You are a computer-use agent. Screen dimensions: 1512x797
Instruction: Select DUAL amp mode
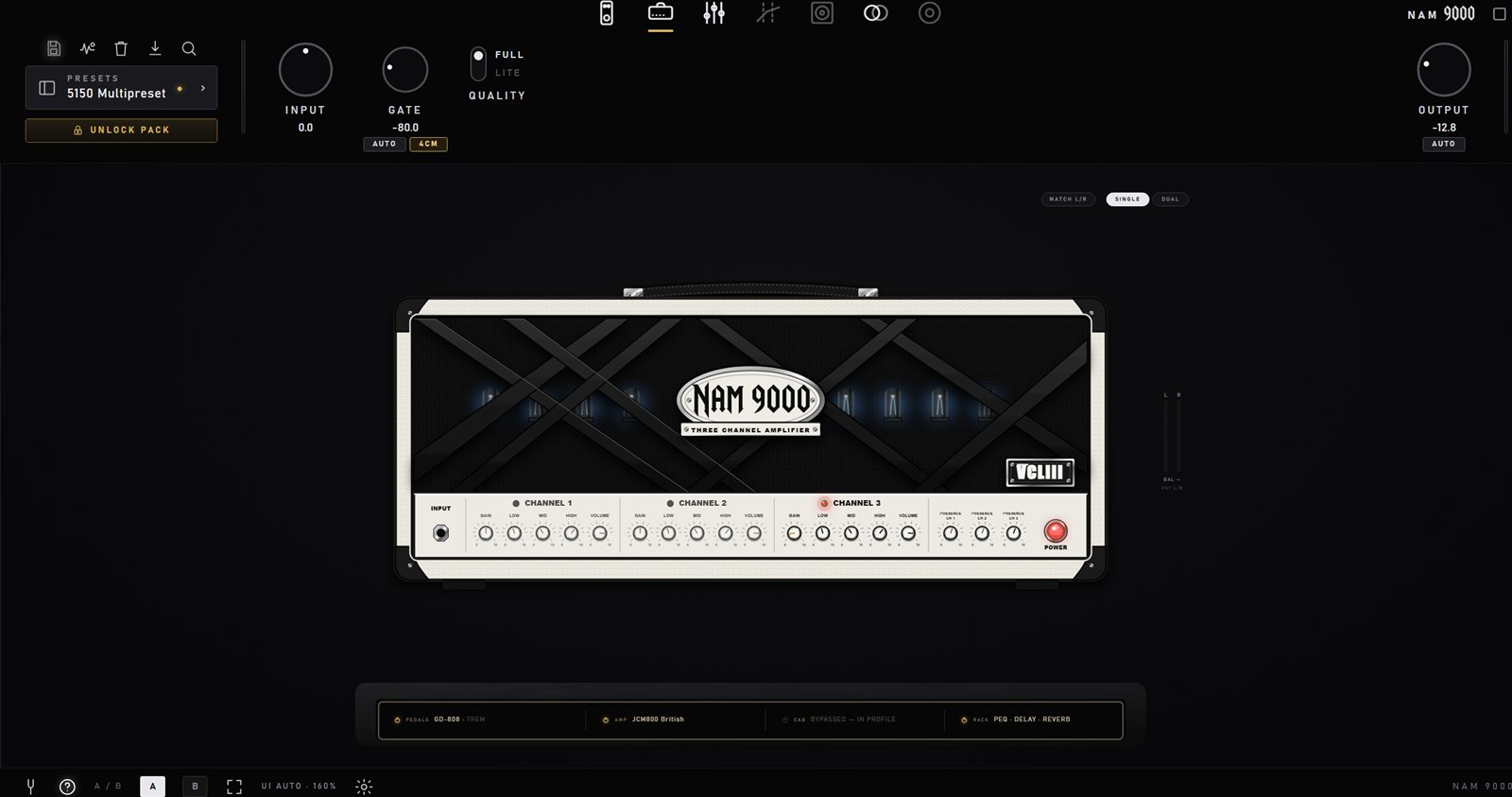1170,199
